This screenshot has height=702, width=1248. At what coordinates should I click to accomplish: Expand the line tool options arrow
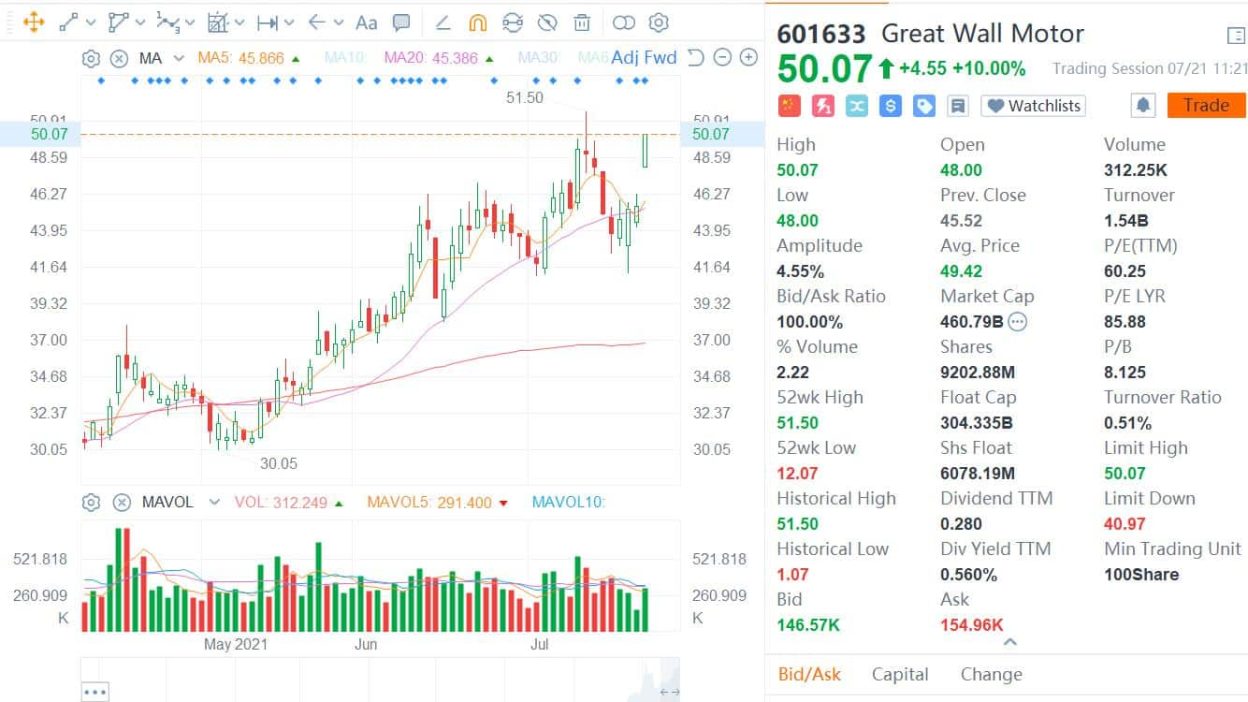pos(91,22)
